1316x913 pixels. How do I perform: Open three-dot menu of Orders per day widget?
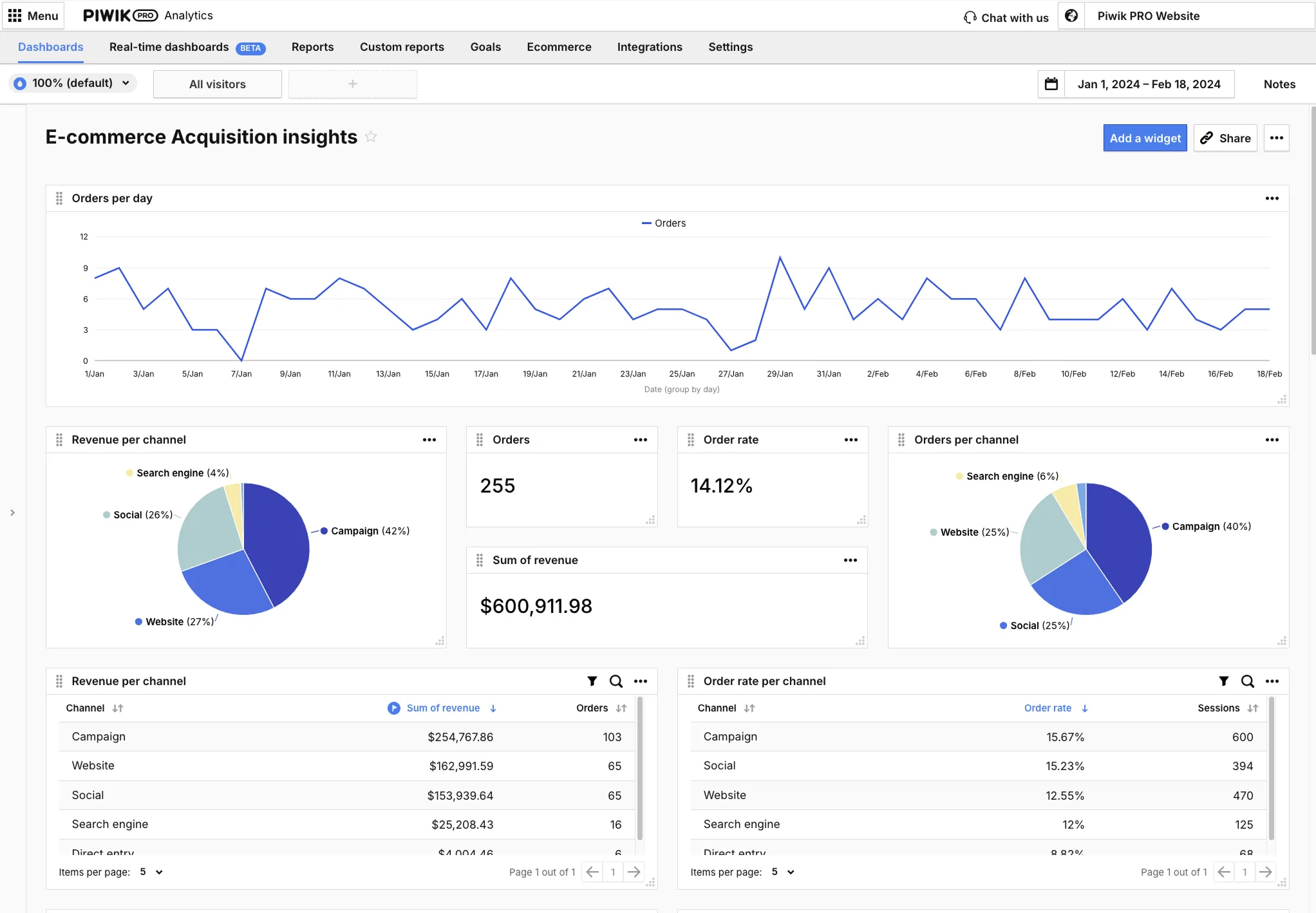click(1272, 198)
